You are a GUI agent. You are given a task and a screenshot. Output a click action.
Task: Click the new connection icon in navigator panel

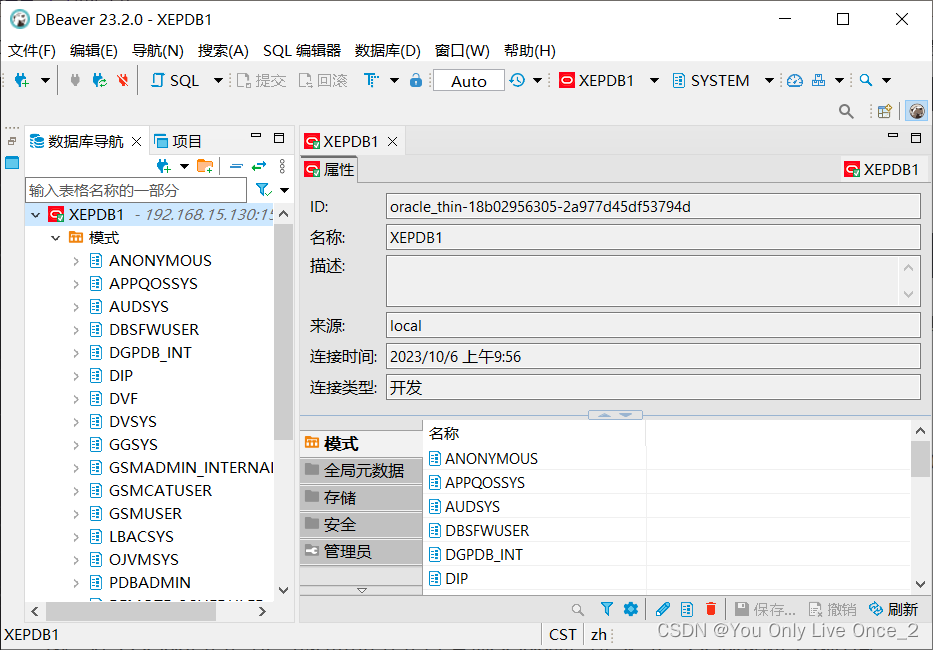point(163,166)
